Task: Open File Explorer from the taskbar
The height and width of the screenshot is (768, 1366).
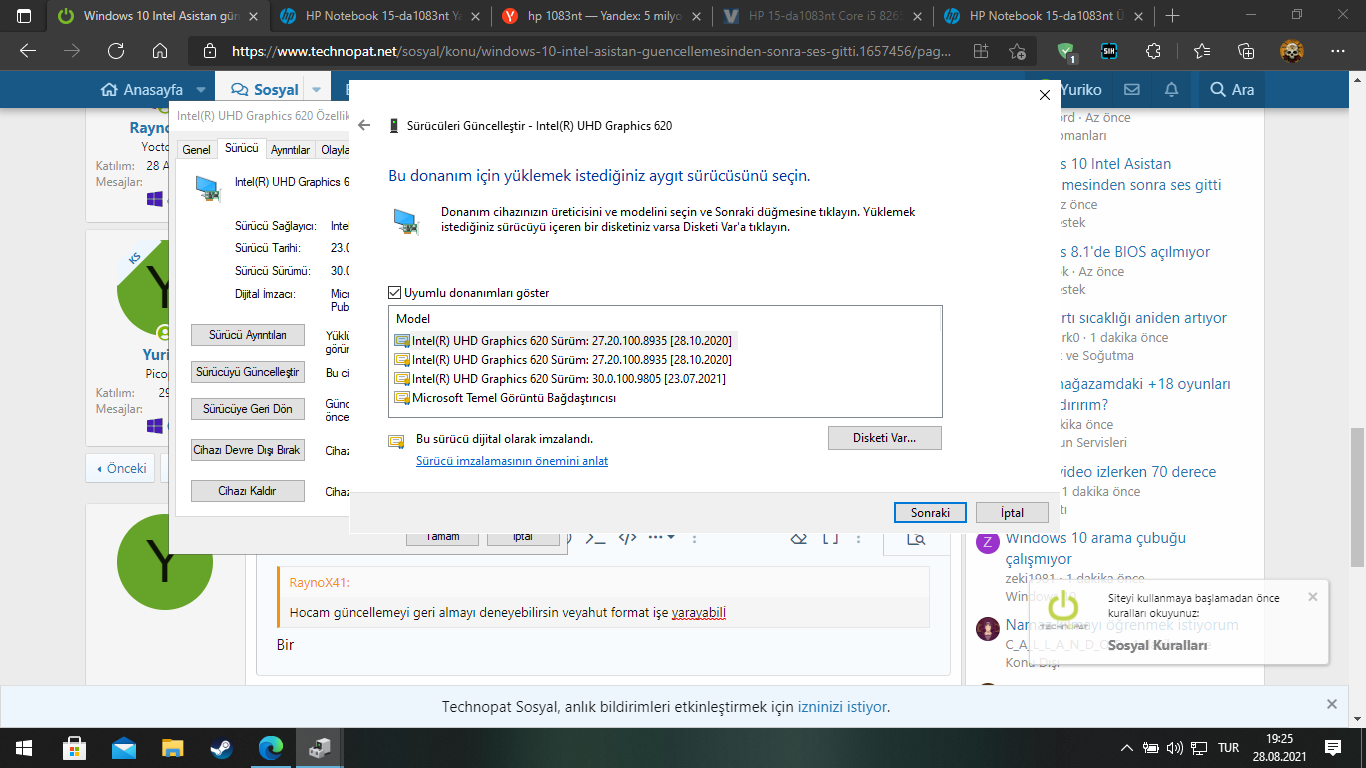Action: (x=173, y=747)
